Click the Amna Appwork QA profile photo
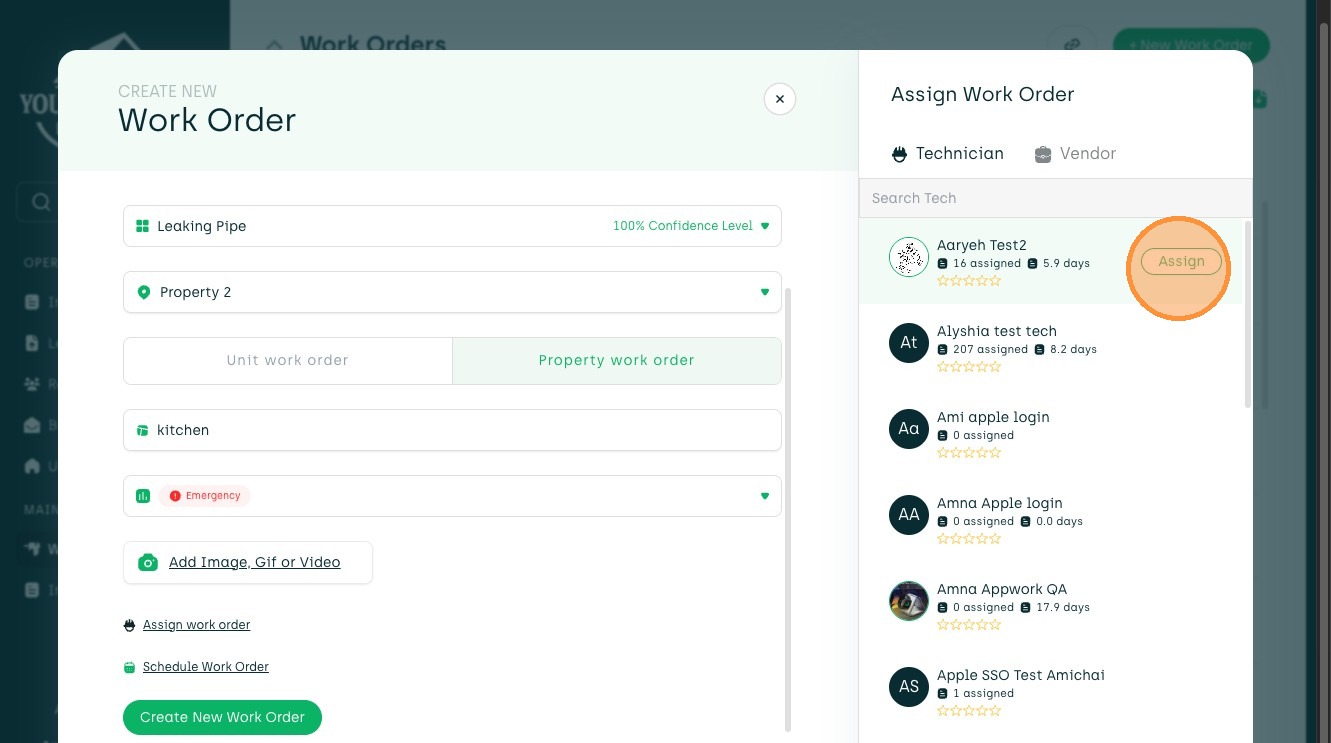The width and height of the screenshot is (1331, 743). pyautogui.click(x=909, y=602)
